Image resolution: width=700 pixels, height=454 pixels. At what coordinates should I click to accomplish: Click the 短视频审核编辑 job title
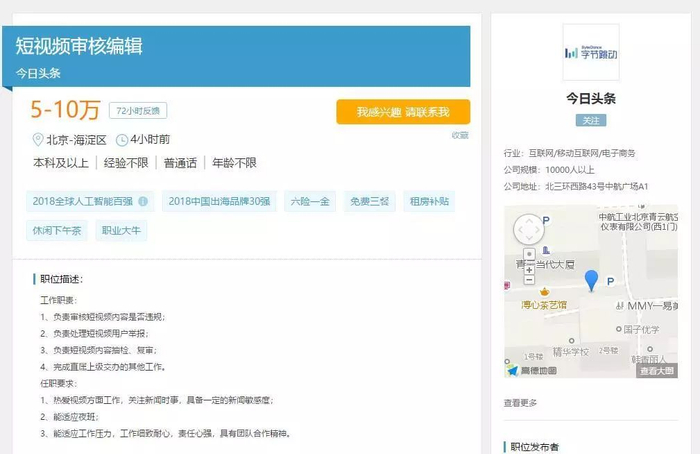[79, 46]
